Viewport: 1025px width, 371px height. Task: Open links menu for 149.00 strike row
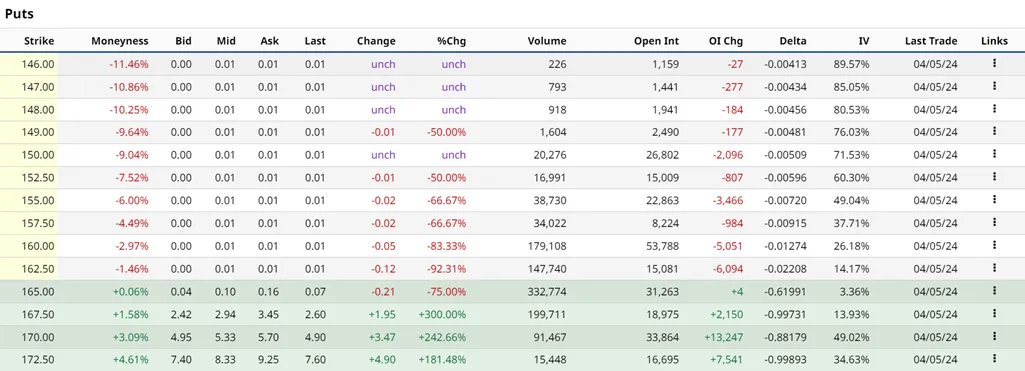click(994, 131)
